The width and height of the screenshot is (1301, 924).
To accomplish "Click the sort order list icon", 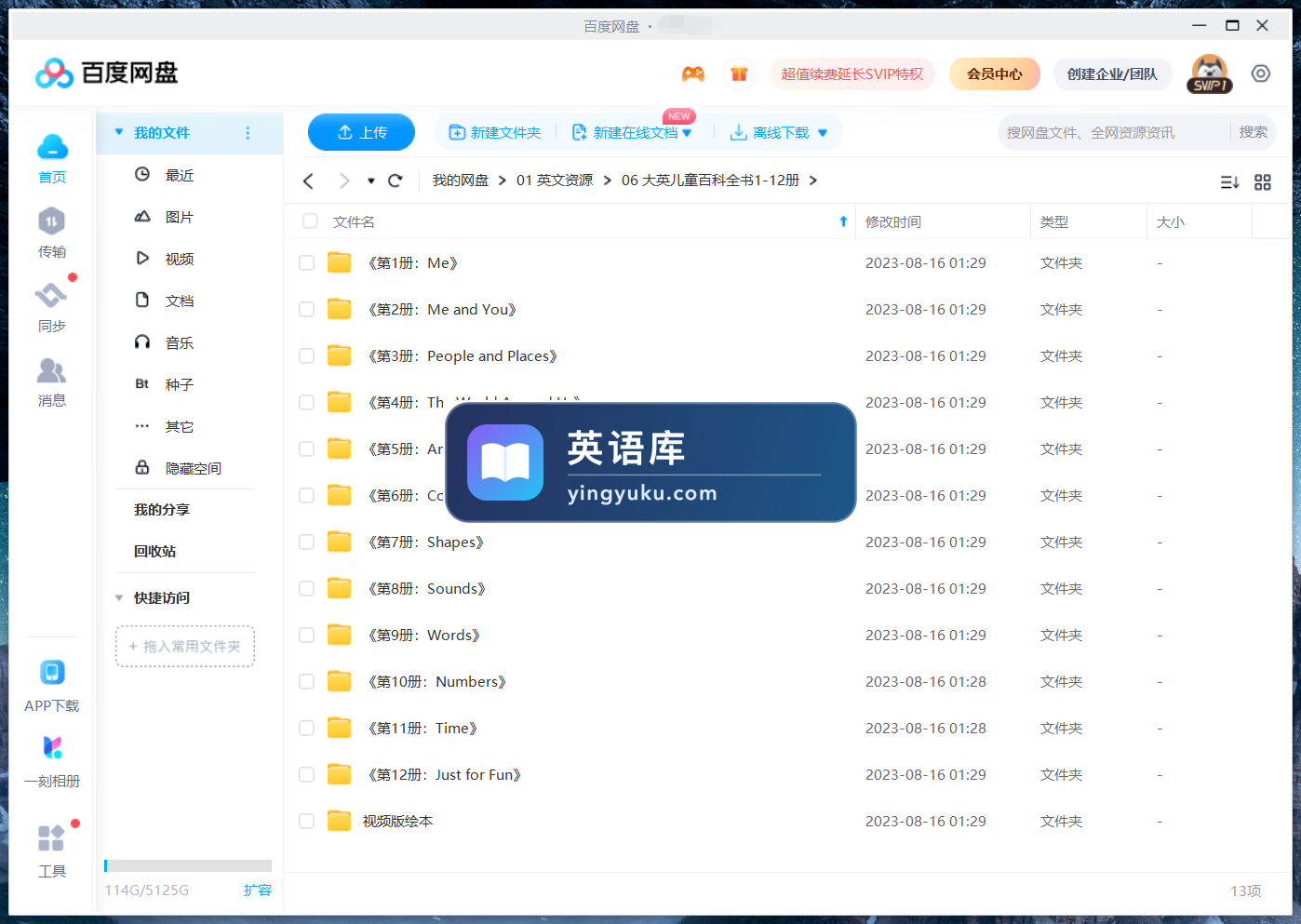I will 1229,182.
